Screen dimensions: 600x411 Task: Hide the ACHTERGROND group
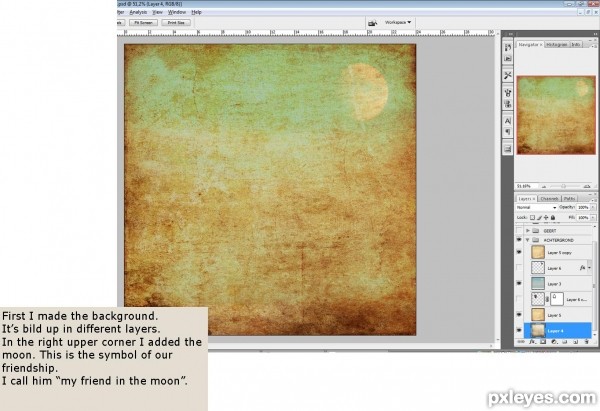[x=519, y=240]
